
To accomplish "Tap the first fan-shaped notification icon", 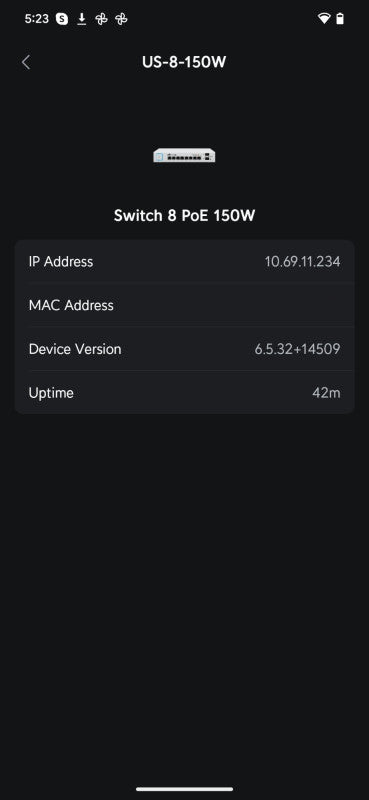I will click(x=102, y=19).
